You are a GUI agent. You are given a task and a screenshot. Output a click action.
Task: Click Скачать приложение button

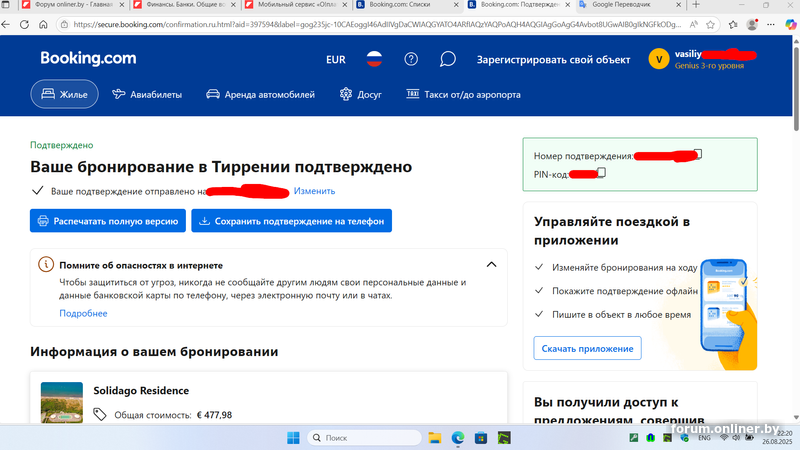point(587,348)
